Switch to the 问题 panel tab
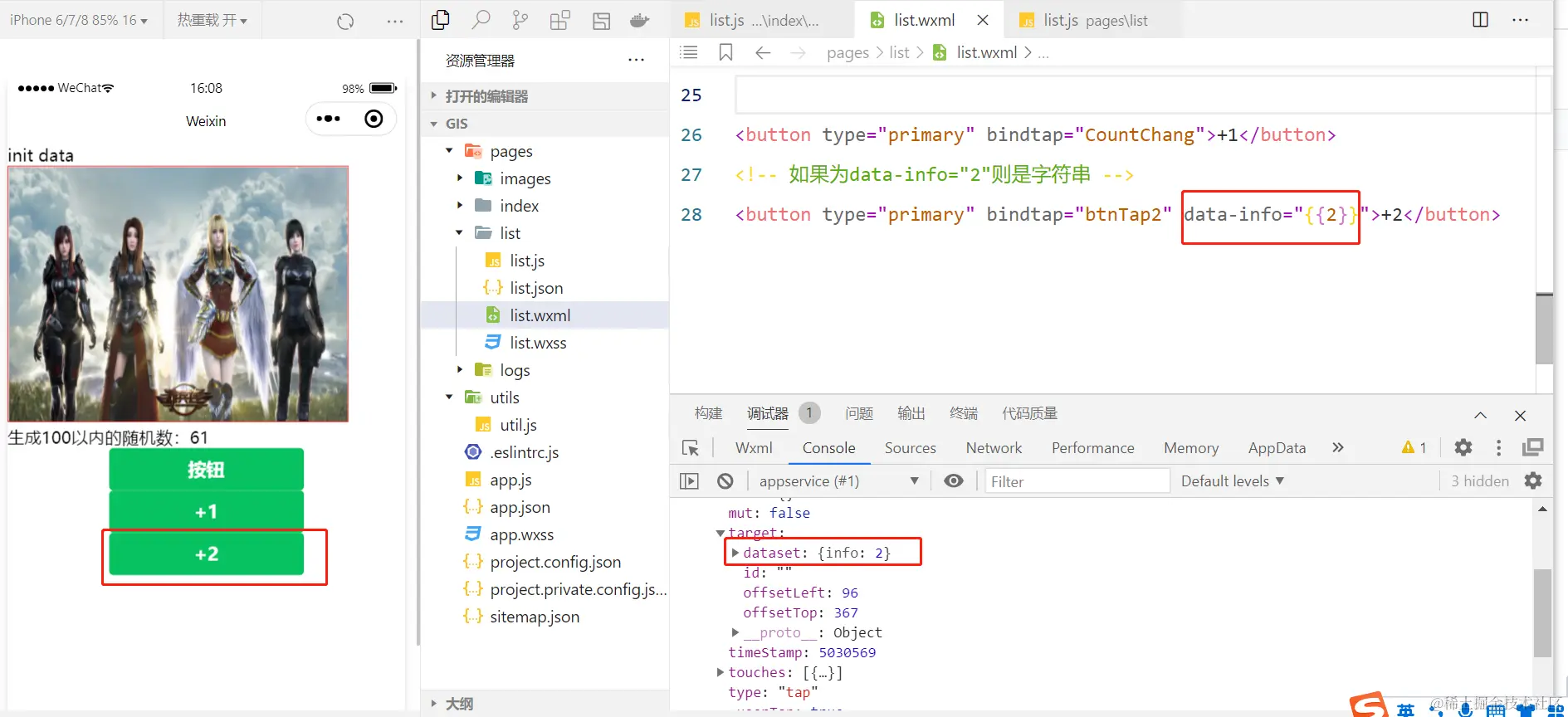 pos(859,413)
